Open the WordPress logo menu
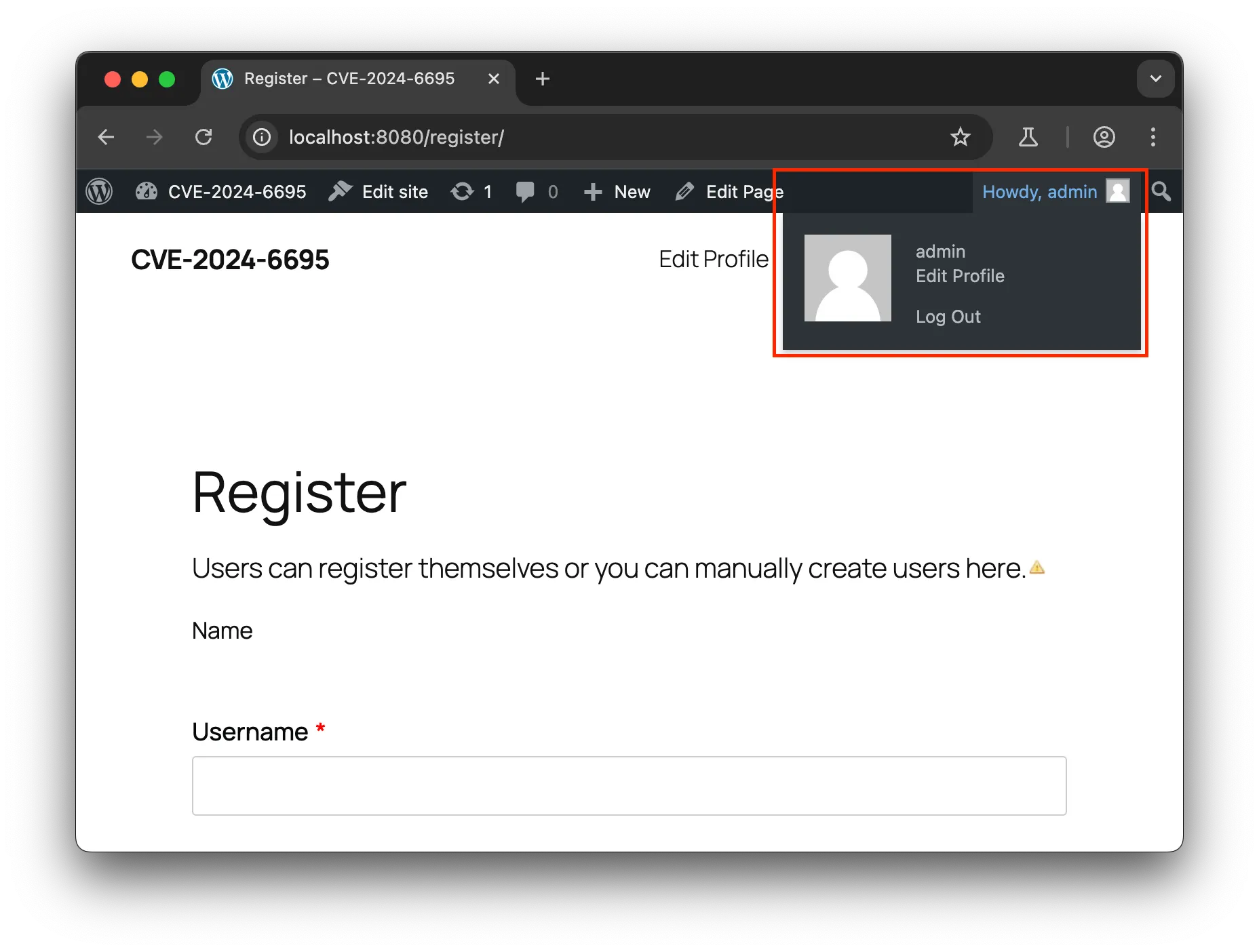 tap(99, 192)
